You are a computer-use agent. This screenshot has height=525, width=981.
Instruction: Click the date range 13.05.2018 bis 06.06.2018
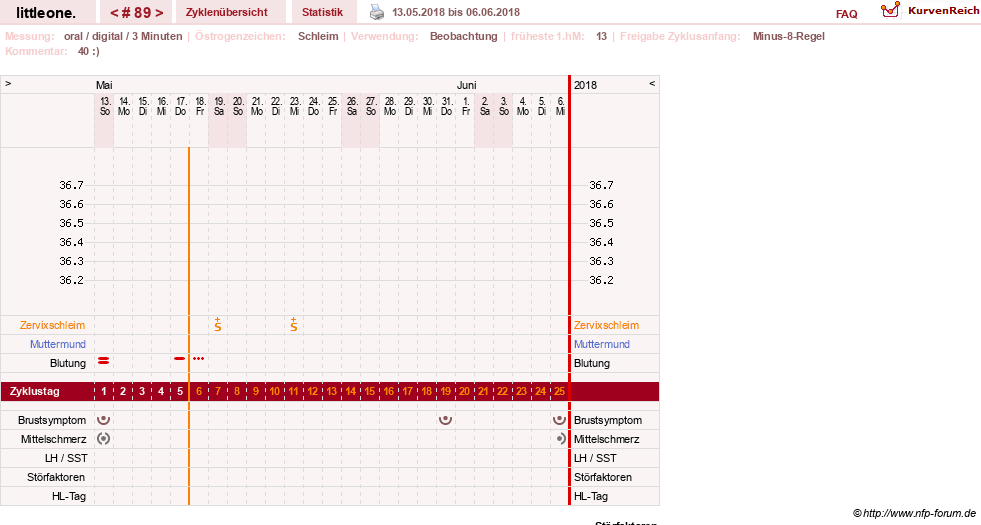coord(455,13)
